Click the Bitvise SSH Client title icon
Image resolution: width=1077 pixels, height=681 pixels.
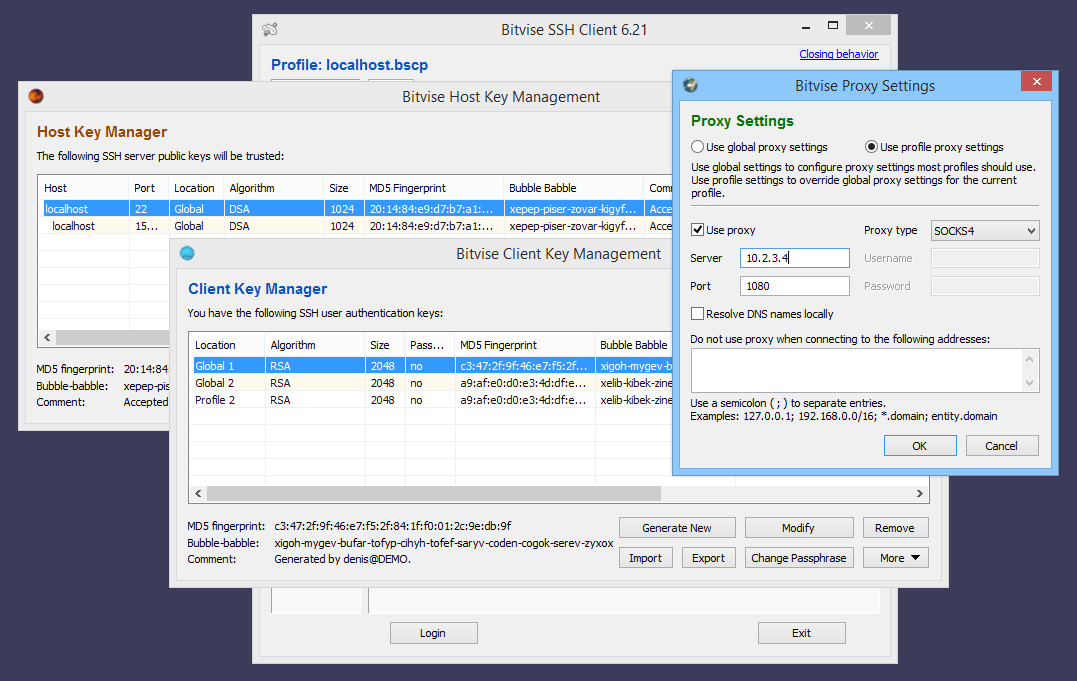(x=270, y=30)
